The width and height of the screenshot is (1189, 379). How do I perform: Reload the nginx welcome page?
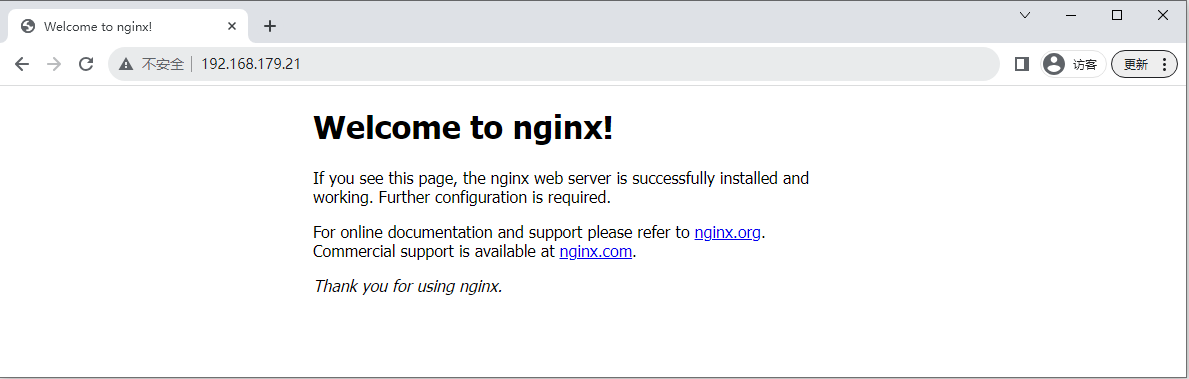[86, 64]
